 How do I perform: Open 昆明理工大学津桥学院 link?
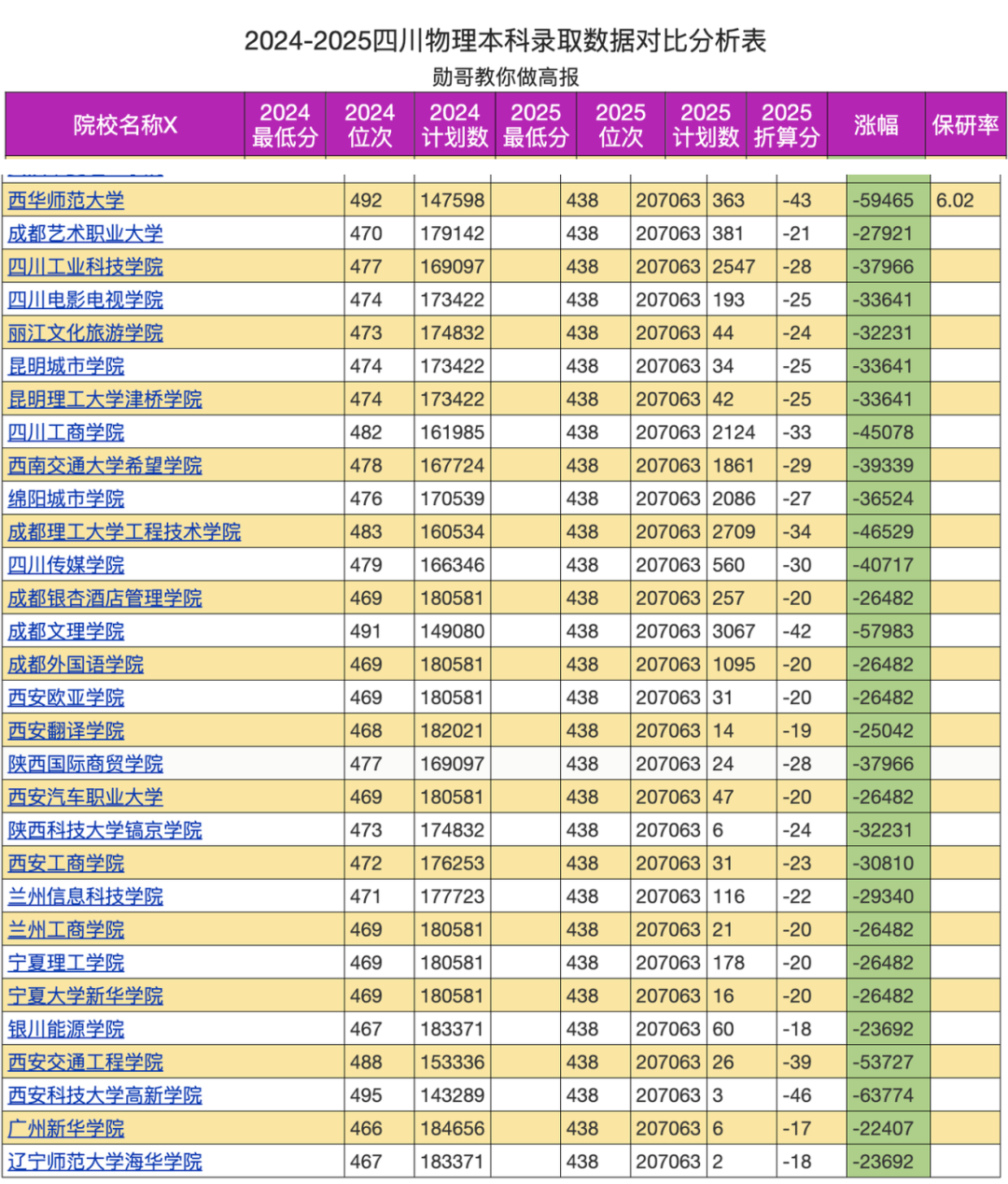[x=105, y=400]
